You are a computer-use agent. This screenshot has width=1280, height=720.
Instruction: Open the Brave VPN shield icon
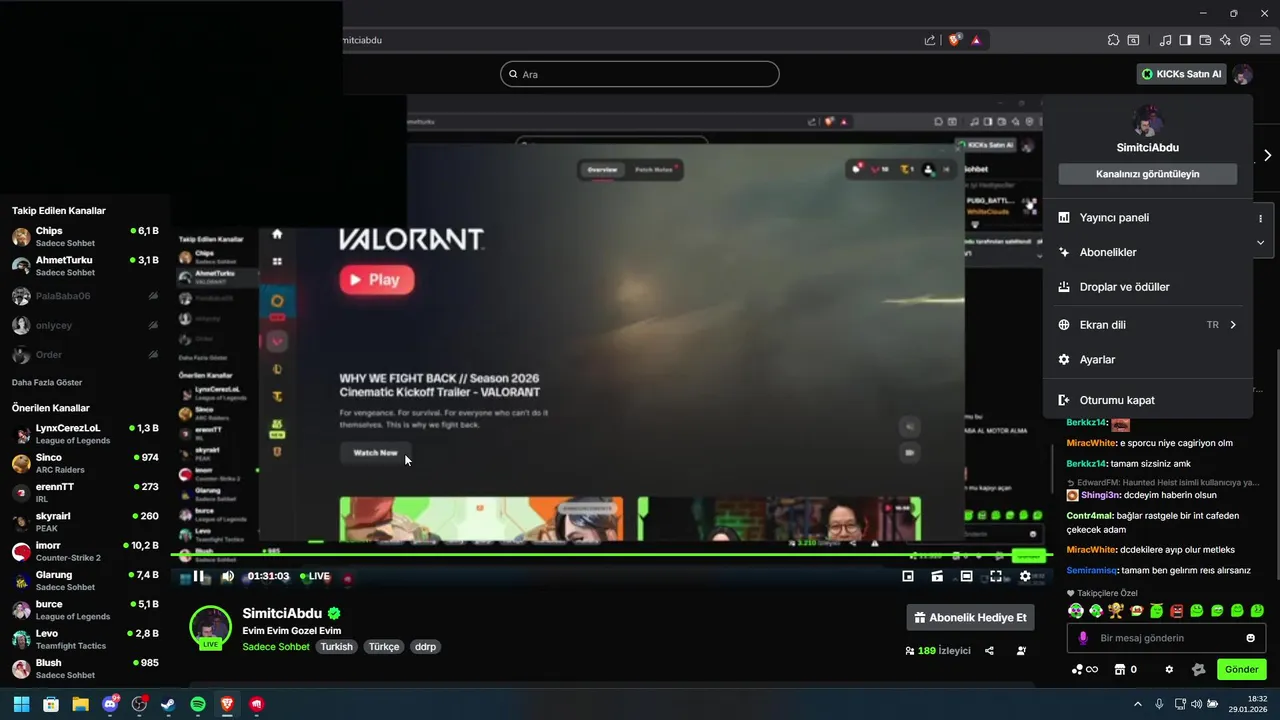click(1245, 40)
